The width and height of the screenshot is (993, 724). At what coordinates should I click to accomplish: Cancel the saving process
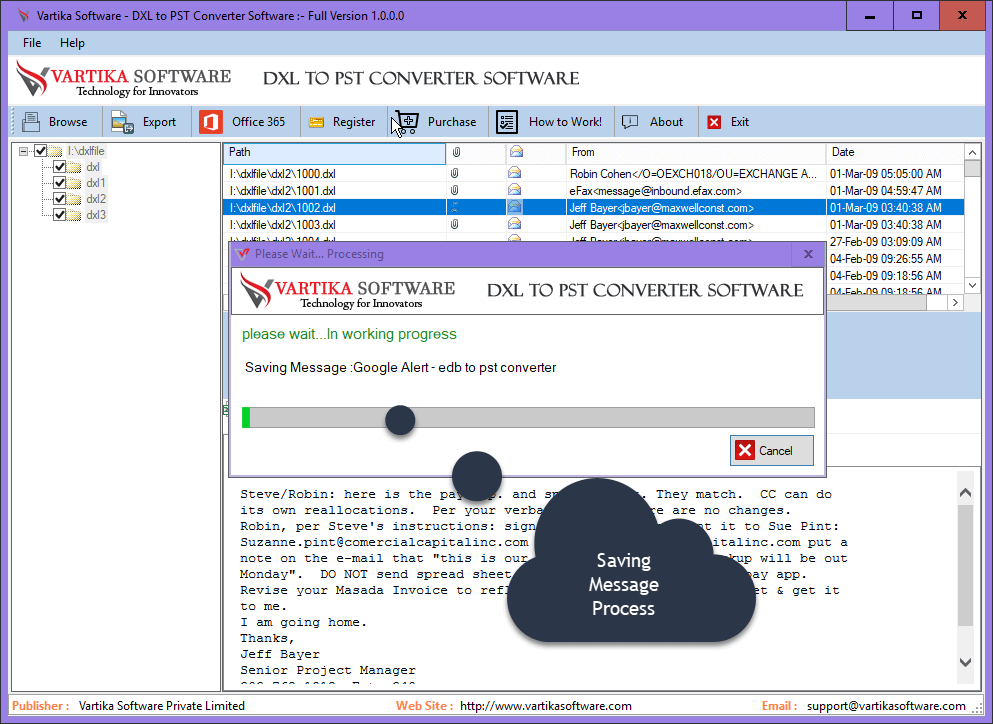[x=771, y=450]
